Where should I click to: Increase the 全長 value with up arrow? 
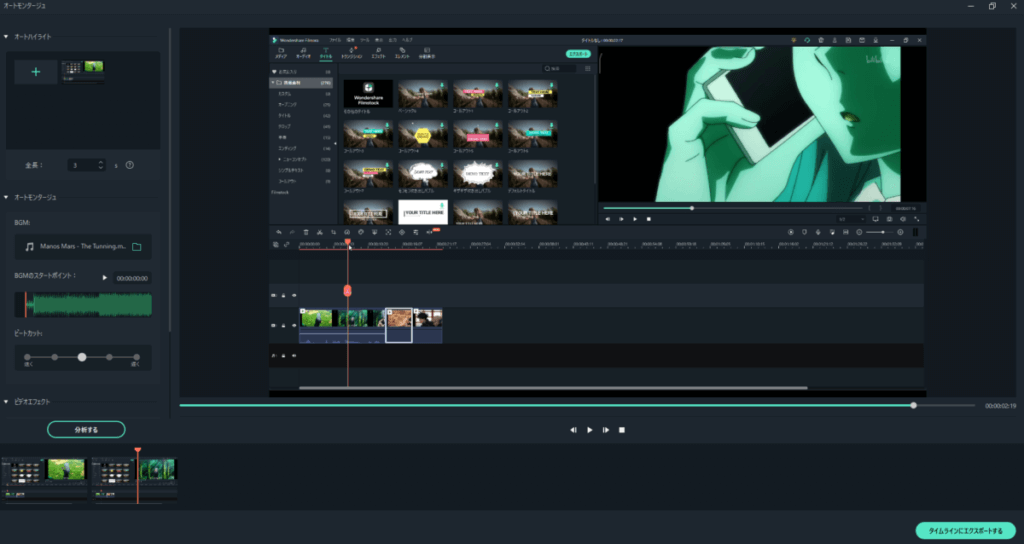101,162
